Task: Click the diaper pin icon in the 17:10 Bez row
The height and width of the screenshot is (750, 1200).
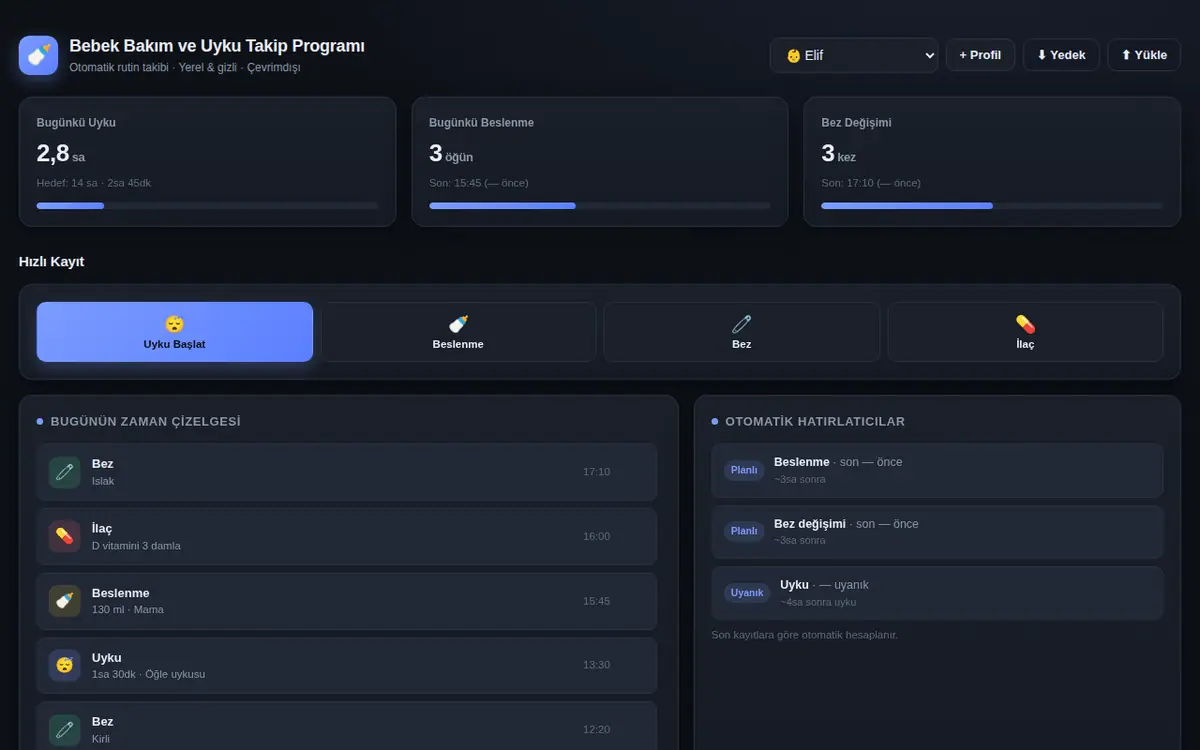Action: pos(65,472)
